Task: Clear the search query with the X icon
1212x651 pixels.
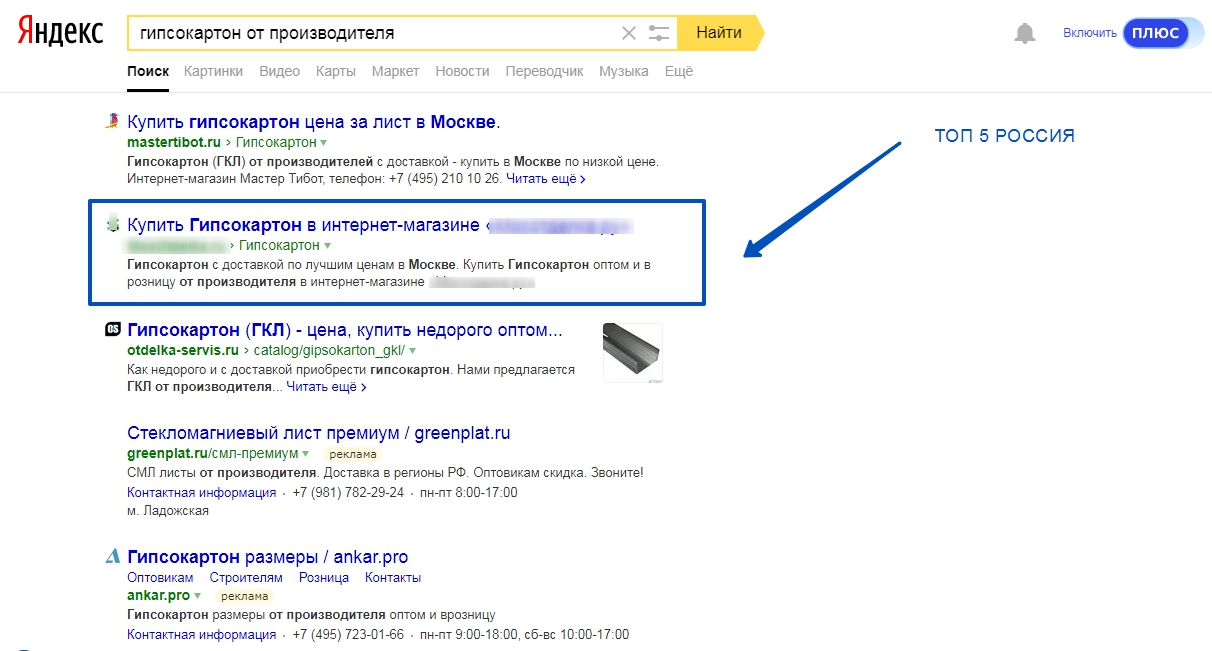Action: tap(629, 33)
